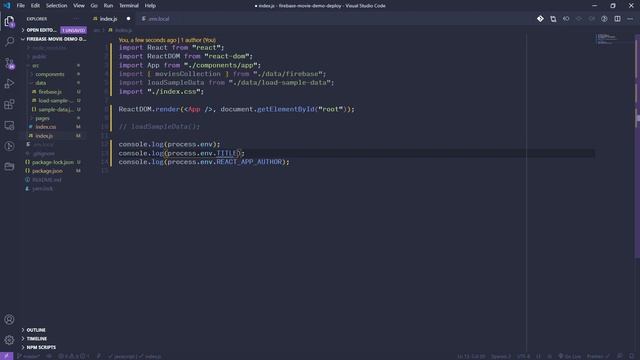
Task: Click Spaces indentation in status bar
Action: 501,356
